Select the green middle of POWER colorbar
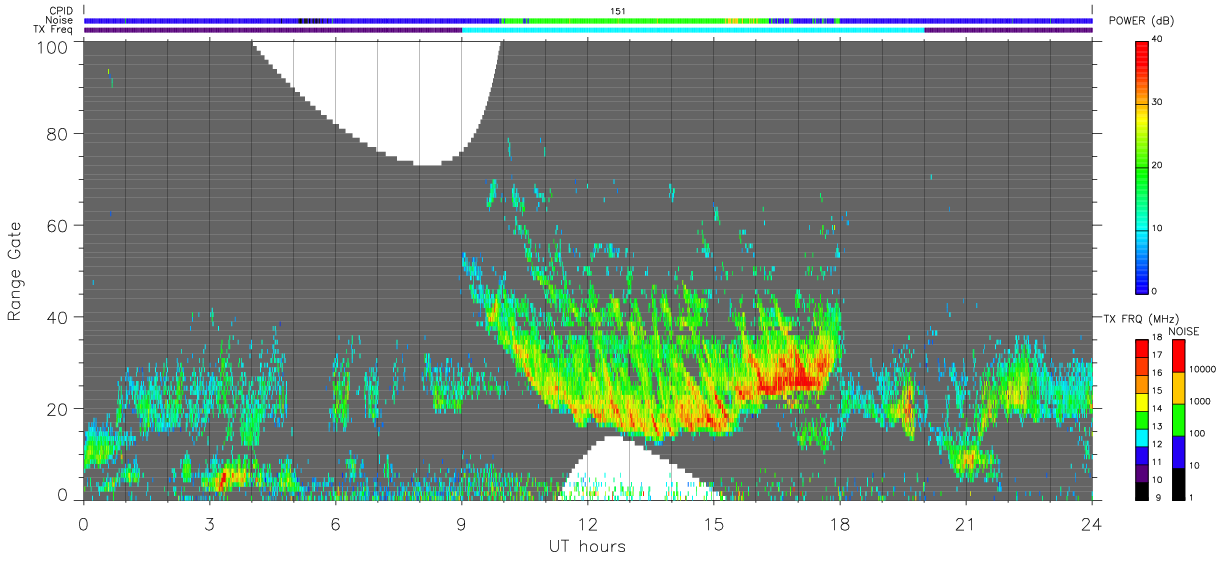The image size is (1228, 567). tap(1143, 165)
